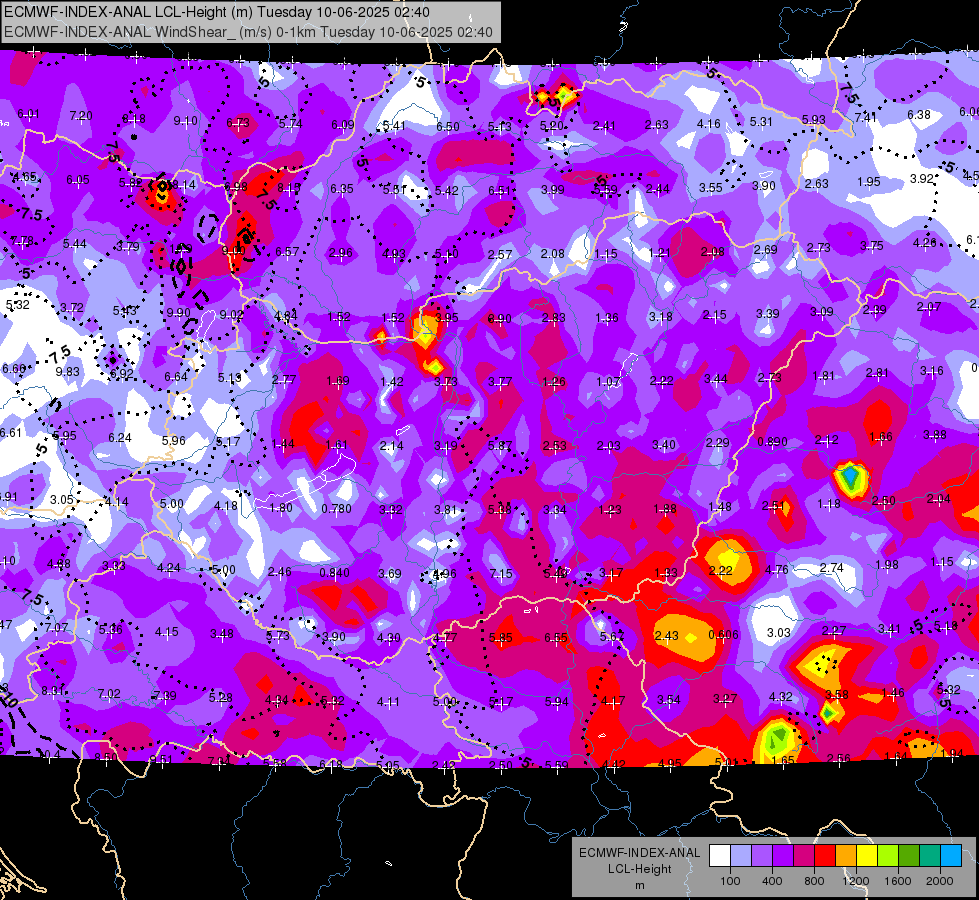Click the wind shear value '2.43'
Image resolution: width=979 pixels, height=900 pixels.
(666, 635)
